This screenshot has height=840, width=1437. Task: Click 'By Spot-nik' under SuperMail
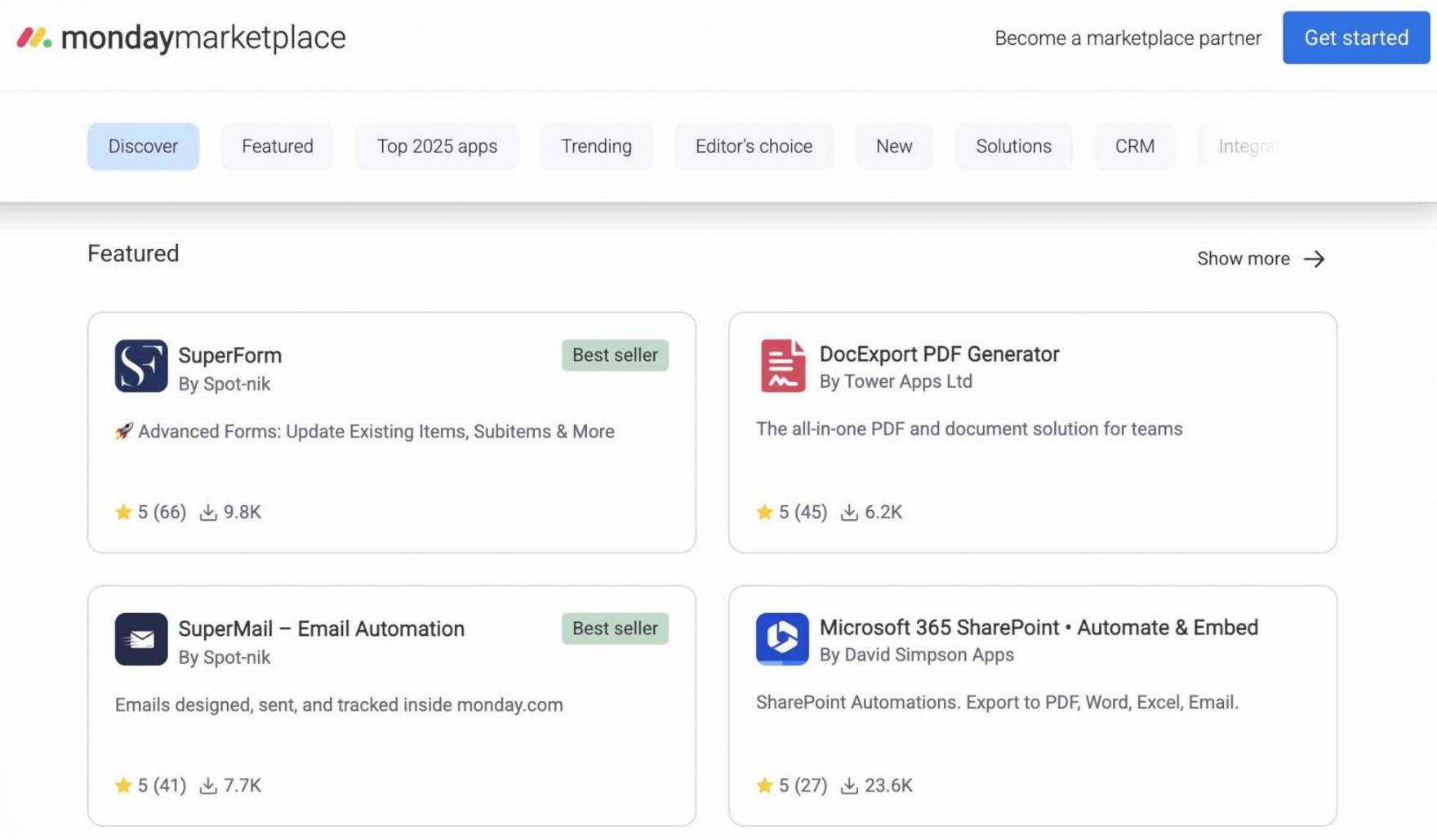tap(225, 657)
